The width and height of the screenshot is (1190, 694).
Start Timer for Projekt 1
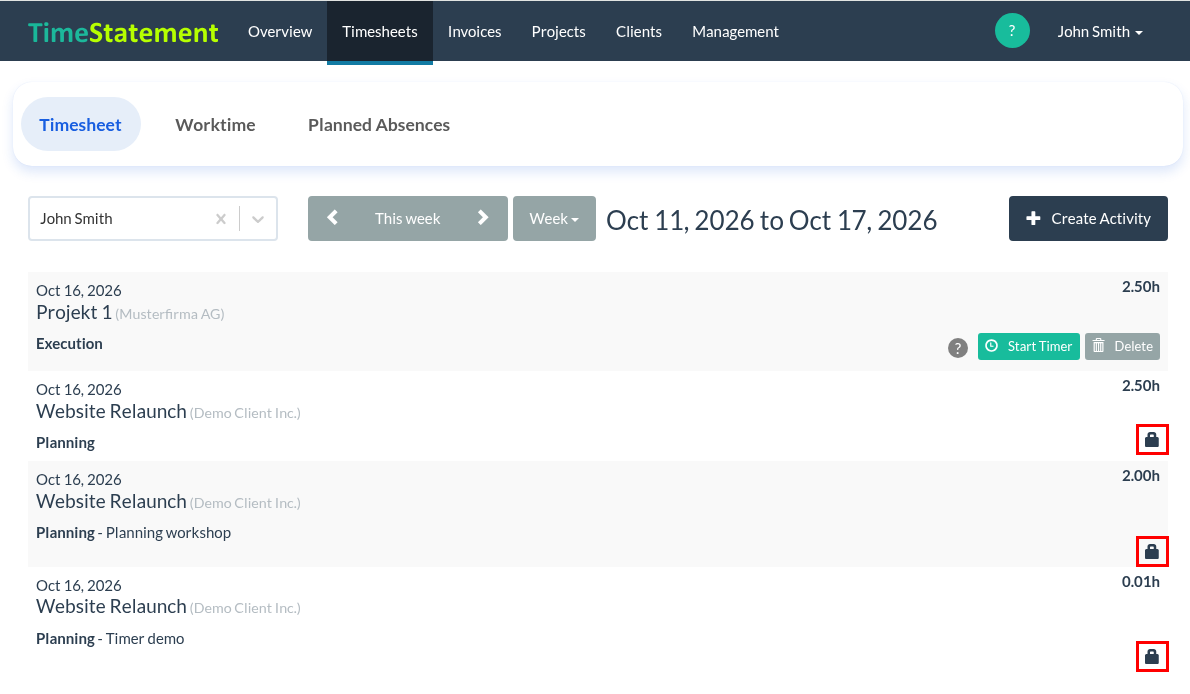1028,346
